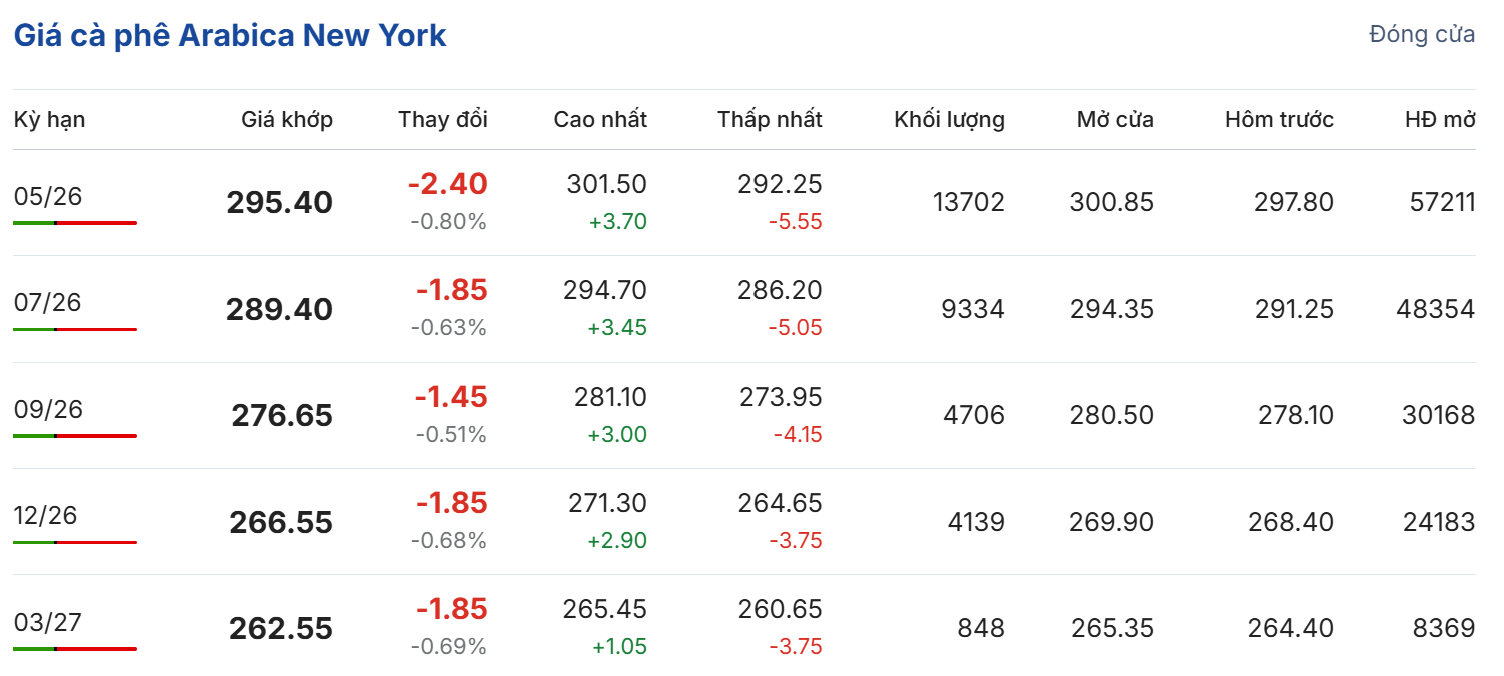The image size is (1504, 676).
Task: Click the price range bar under 05/26
Action: pyautogui.click(x=75, y=223)
